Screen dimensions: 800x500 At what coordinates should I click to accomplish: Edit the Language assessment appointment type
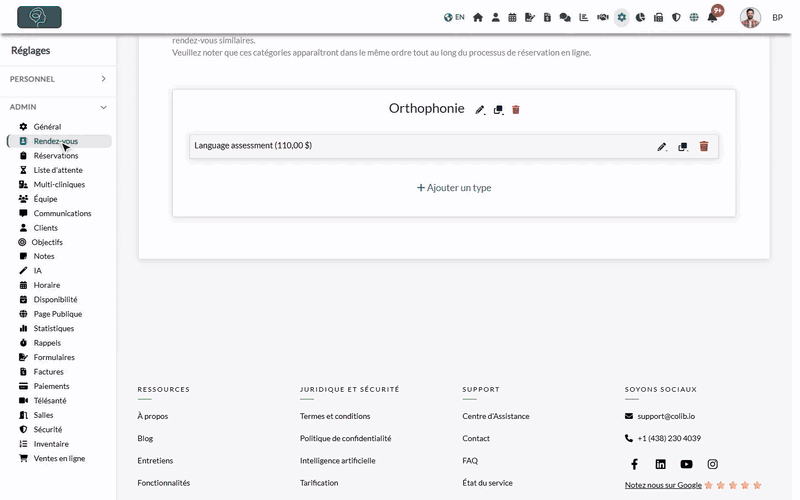click(662, 147)
